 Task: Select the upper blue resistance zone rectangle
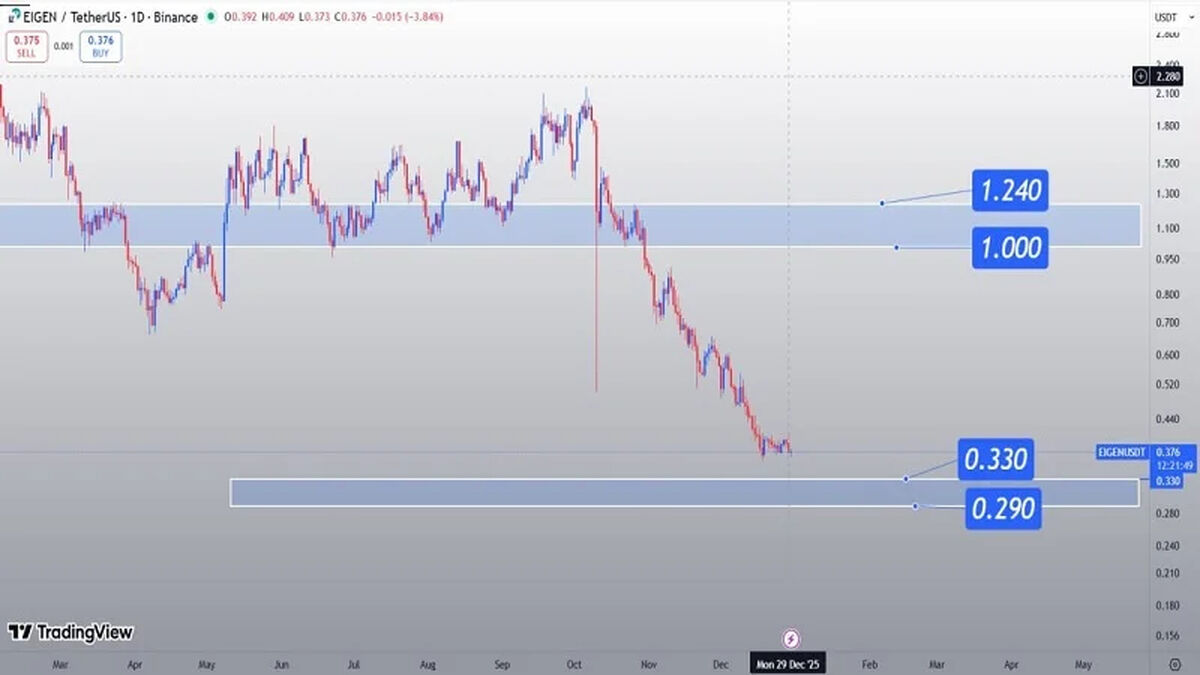570,225
